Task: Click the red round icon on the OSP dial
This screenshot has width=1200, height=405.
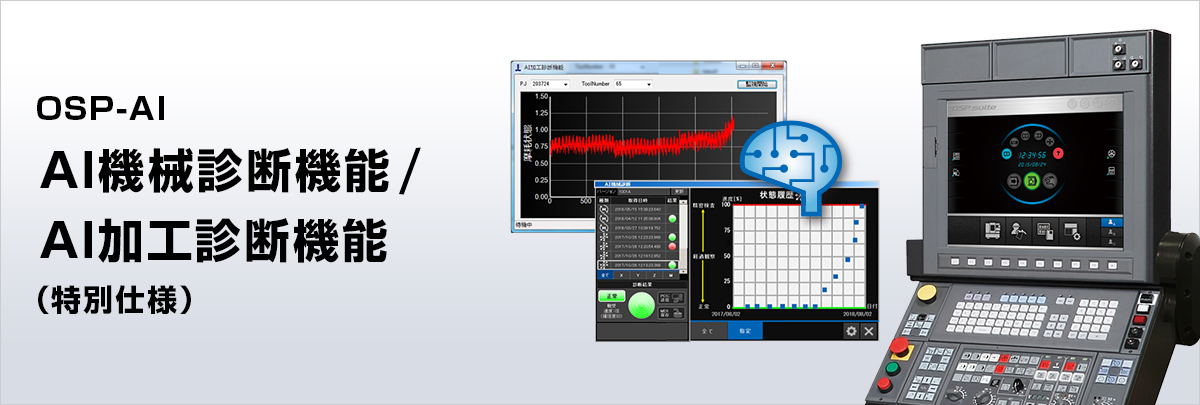Action: tap(1058, 153)
